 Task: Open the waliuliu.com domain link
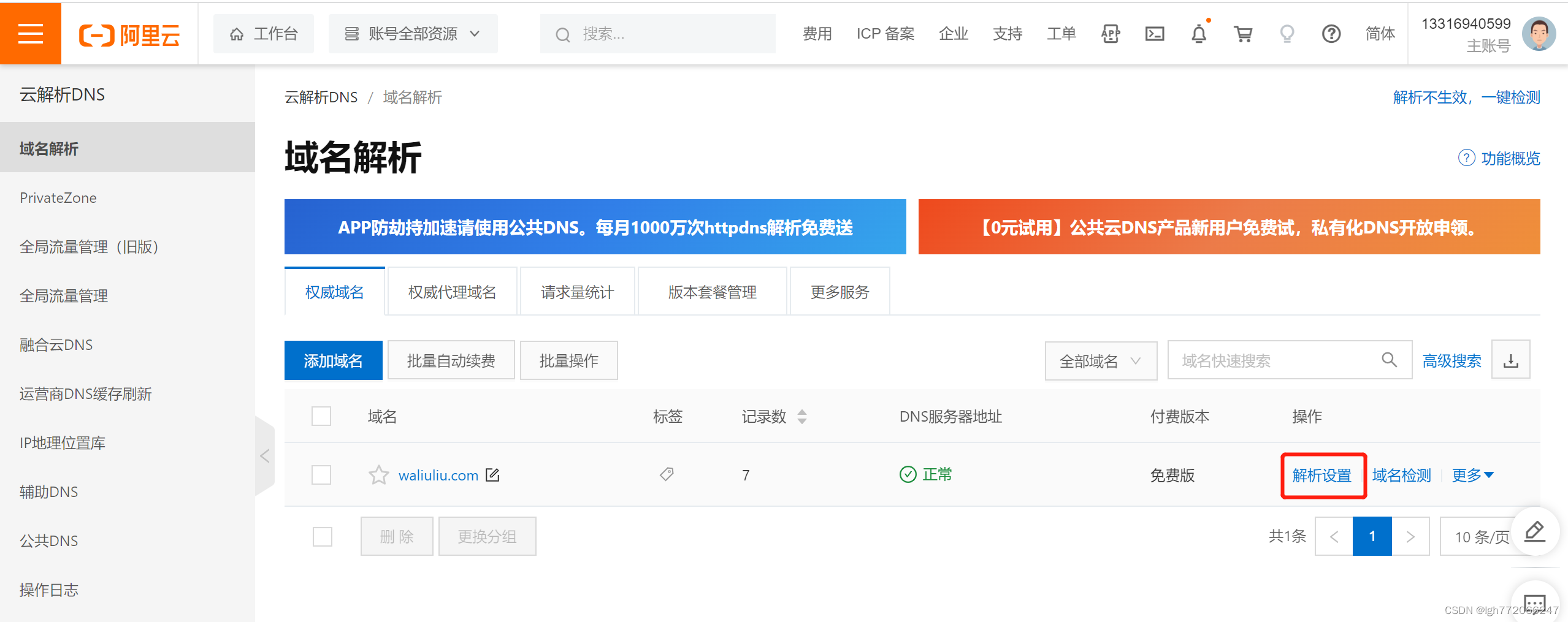pyautogui.click(x=438, y=476)
